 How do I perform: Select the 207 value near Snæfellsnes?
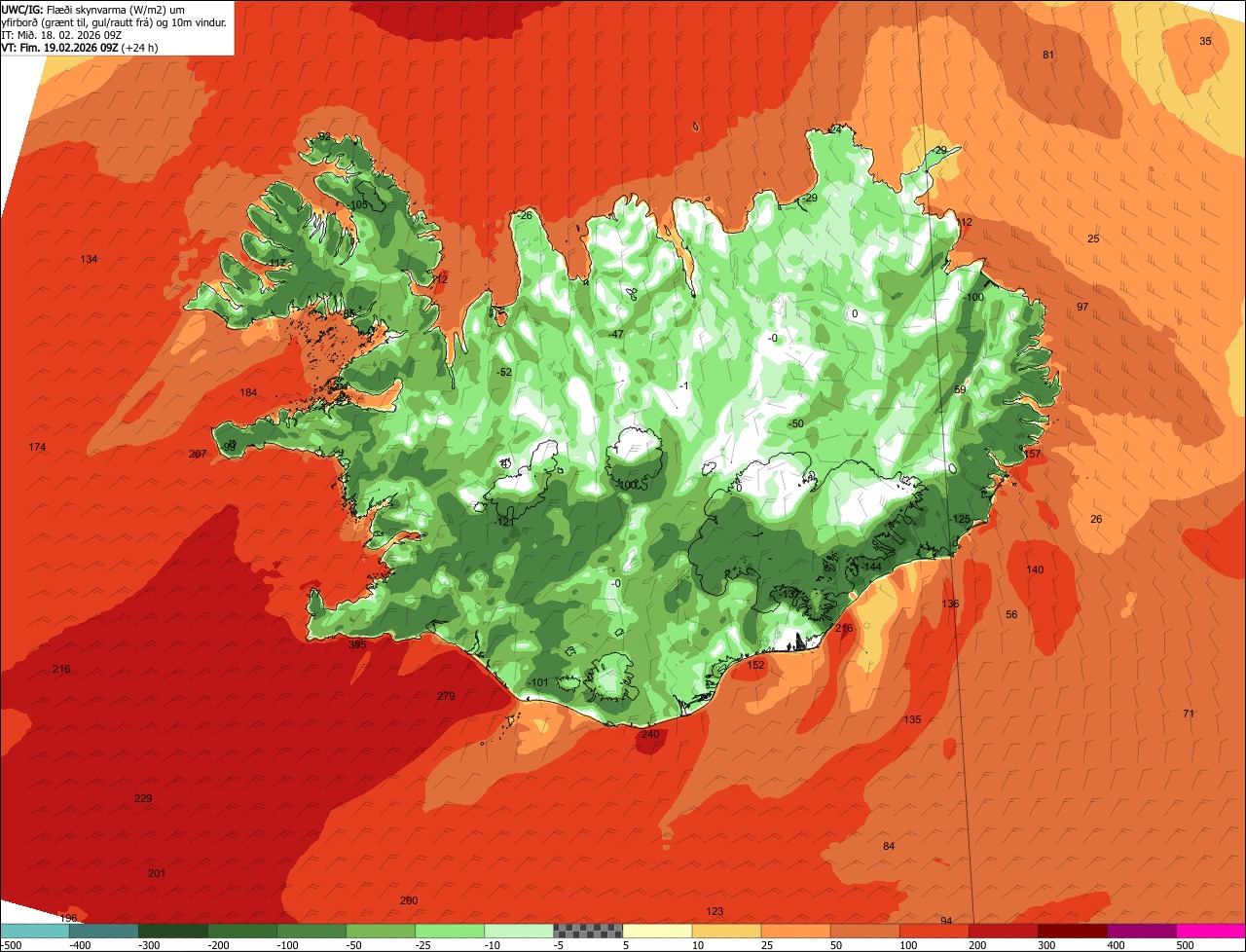[198, 455]
